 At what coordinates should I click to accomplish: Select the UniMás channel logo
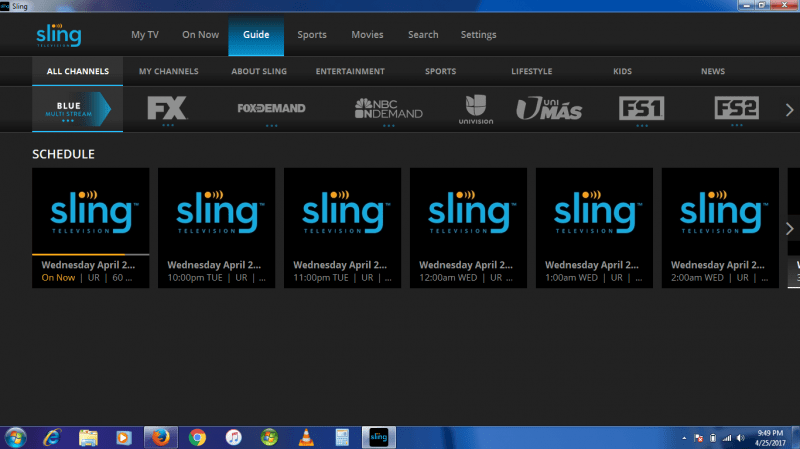click(x=549, y=108)
